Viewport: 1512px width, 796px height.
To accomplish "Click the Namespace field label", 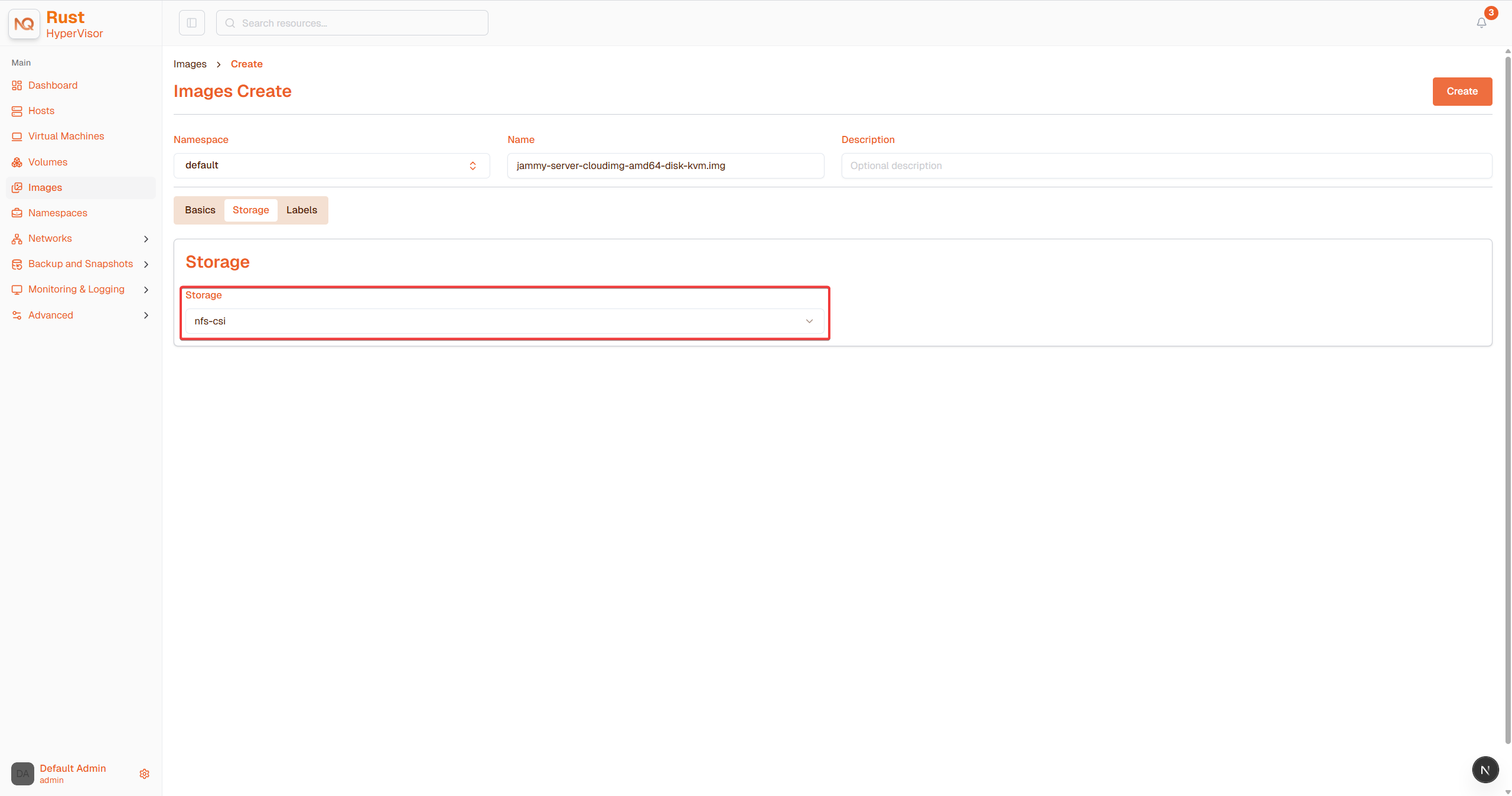I will [201, 139].
